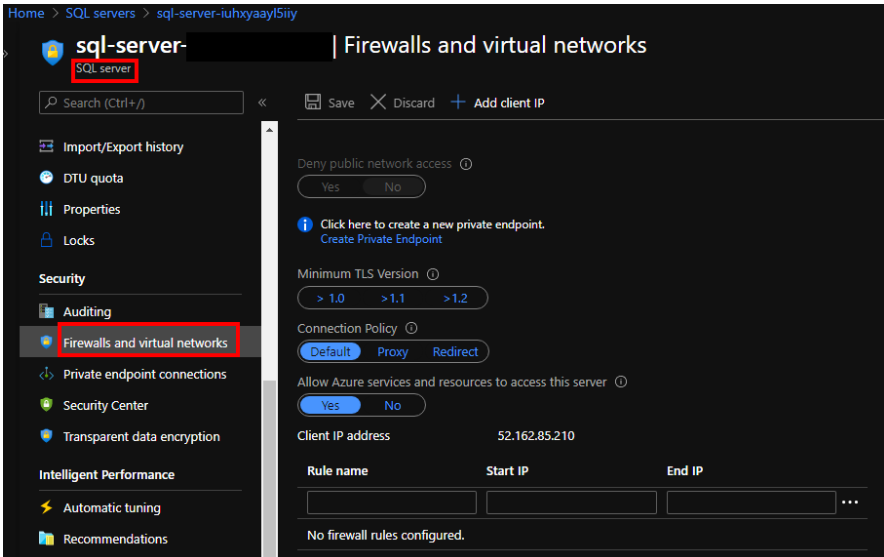The width and height of the screenshot is (884, 557).
Task: Click info icon beside Minimum TLS Version
Action: click(433, 274)
